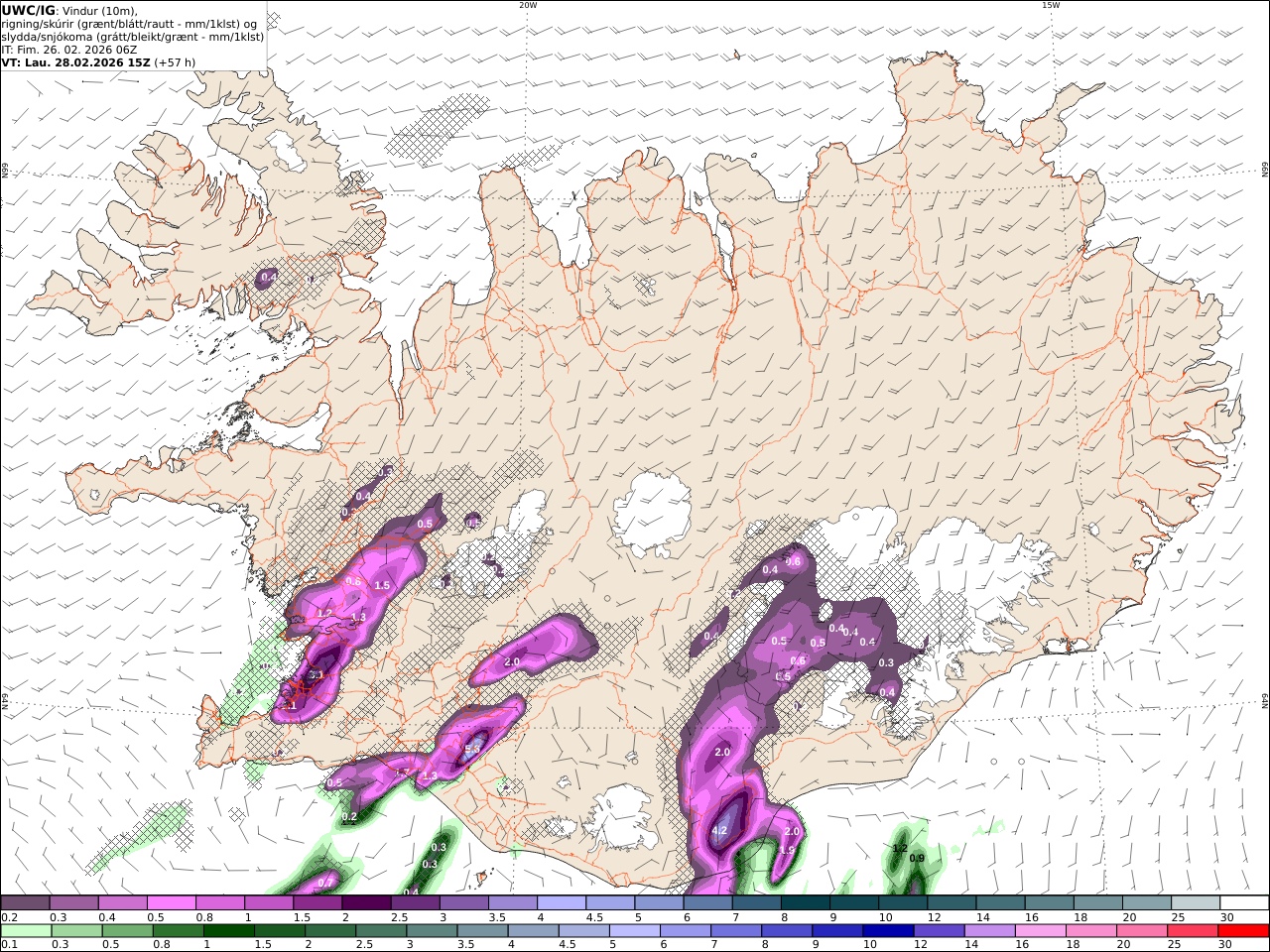The height and width of the screenshot is (952, 1270).
Task: Click the '0.1' label on the lower legend
Action: [9, 945]
